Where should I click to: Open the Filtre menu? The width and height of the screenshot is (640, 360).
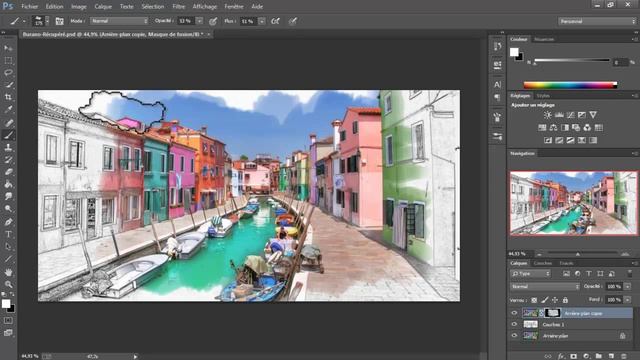[x=178, y=7]
